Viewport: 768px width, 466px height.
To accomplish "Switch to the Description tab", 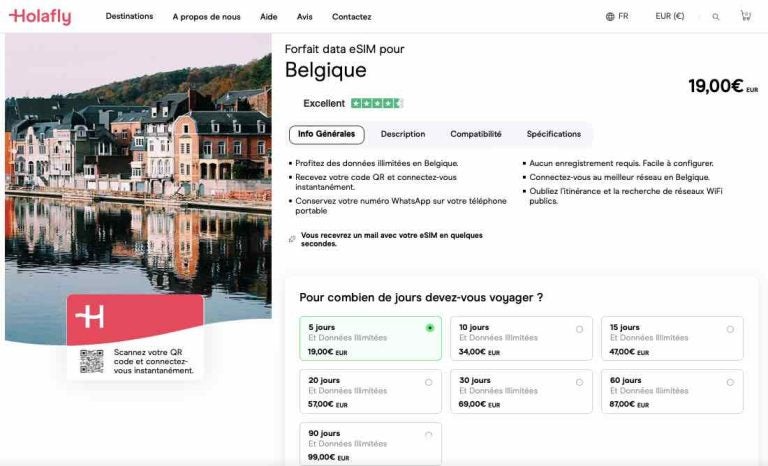I will point(403,134).
